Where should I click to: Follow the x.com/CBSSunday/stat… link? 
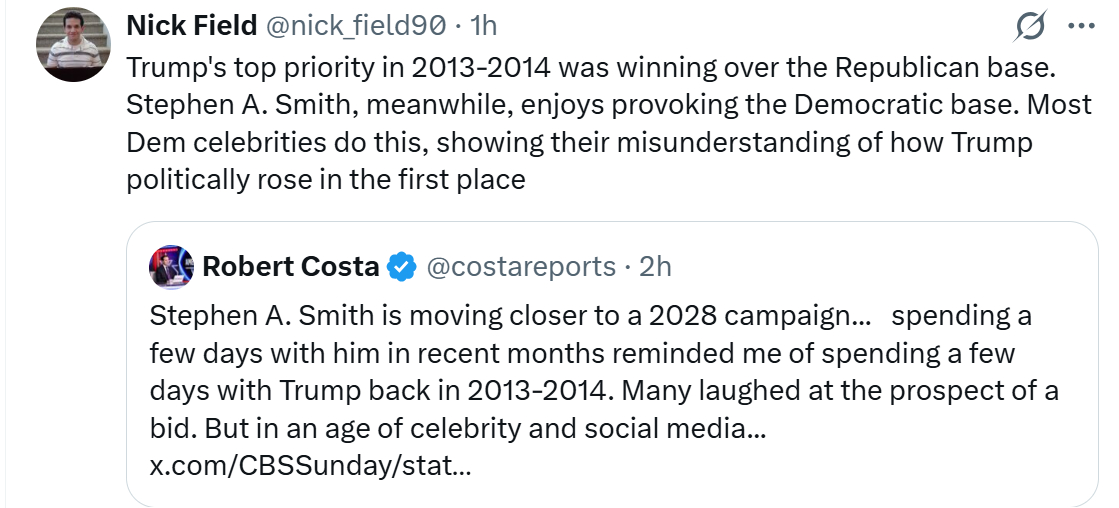coord(310,466)
